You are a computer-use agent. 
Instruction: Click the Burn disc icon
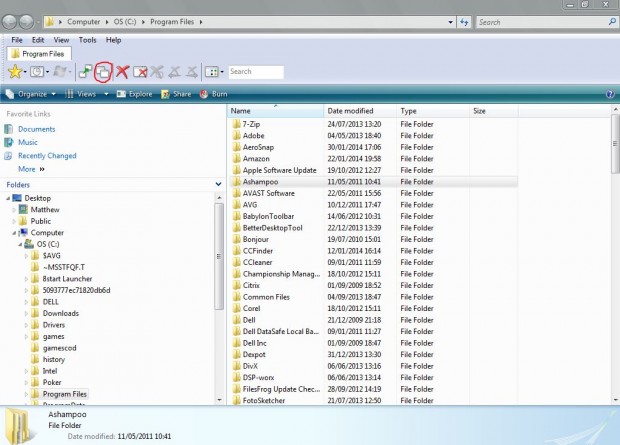click(x=204, y=94)
